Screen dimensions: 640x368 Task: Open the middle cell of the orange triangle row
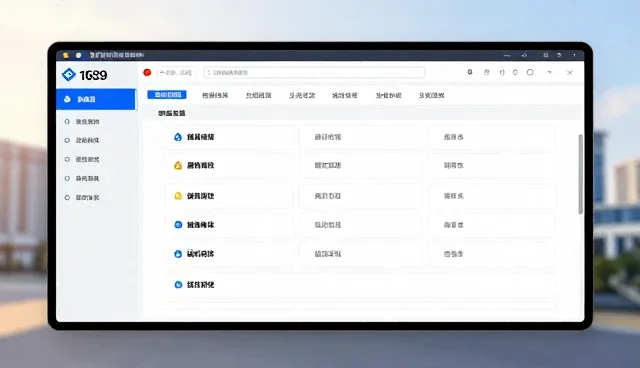pyautogui.click(x=360, y=166)
